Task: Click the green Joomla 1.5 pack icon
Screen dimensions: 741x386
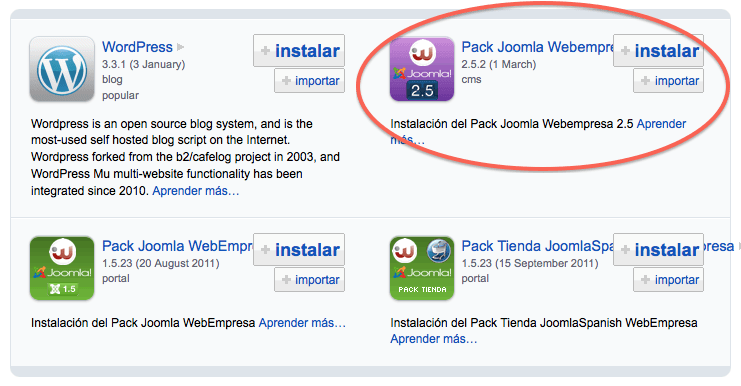Action: coord(62,268)
